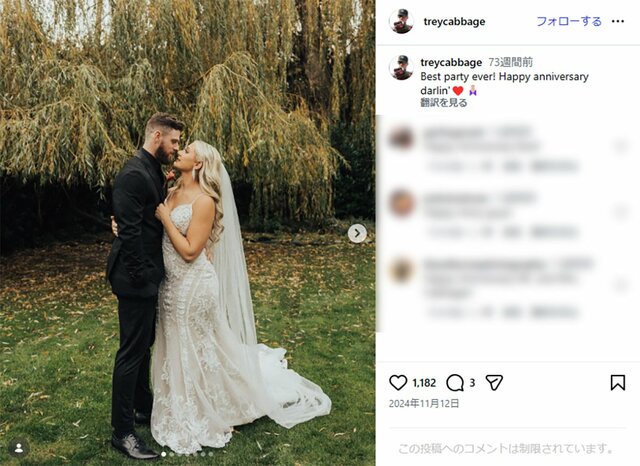The image size is (640, 466).
Task: Click the 73週間前 timestamp
Action: (x=511, y=62)
